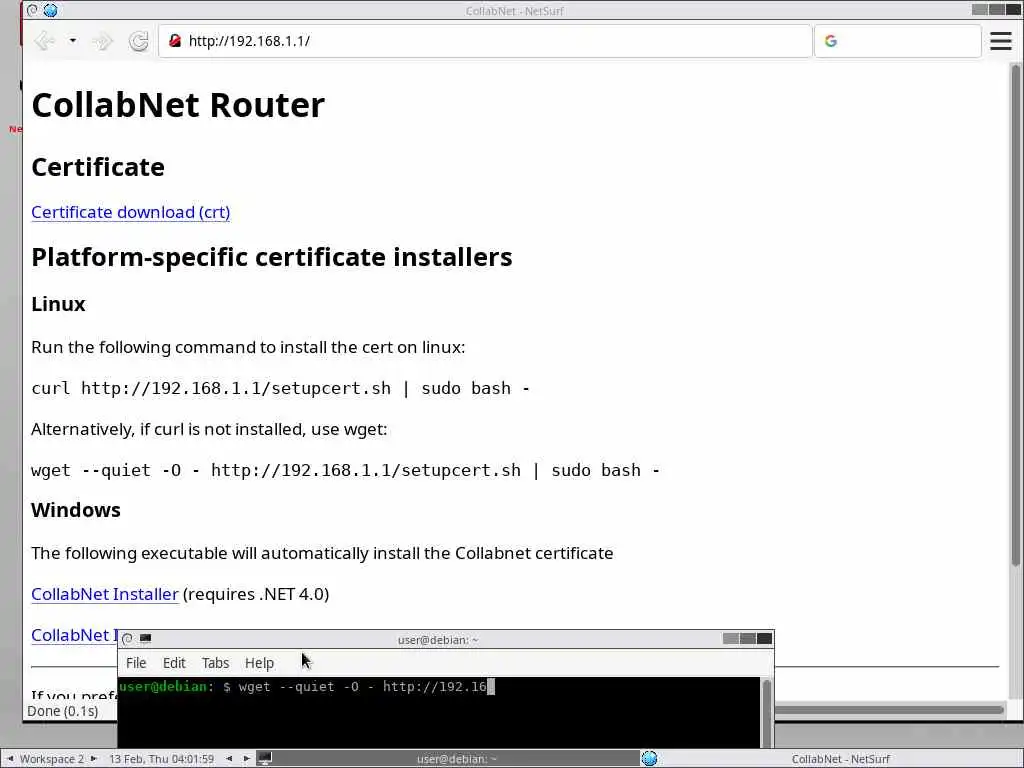Select user@debian terminal in the taskbar
1024x768 pixels.
448,759
